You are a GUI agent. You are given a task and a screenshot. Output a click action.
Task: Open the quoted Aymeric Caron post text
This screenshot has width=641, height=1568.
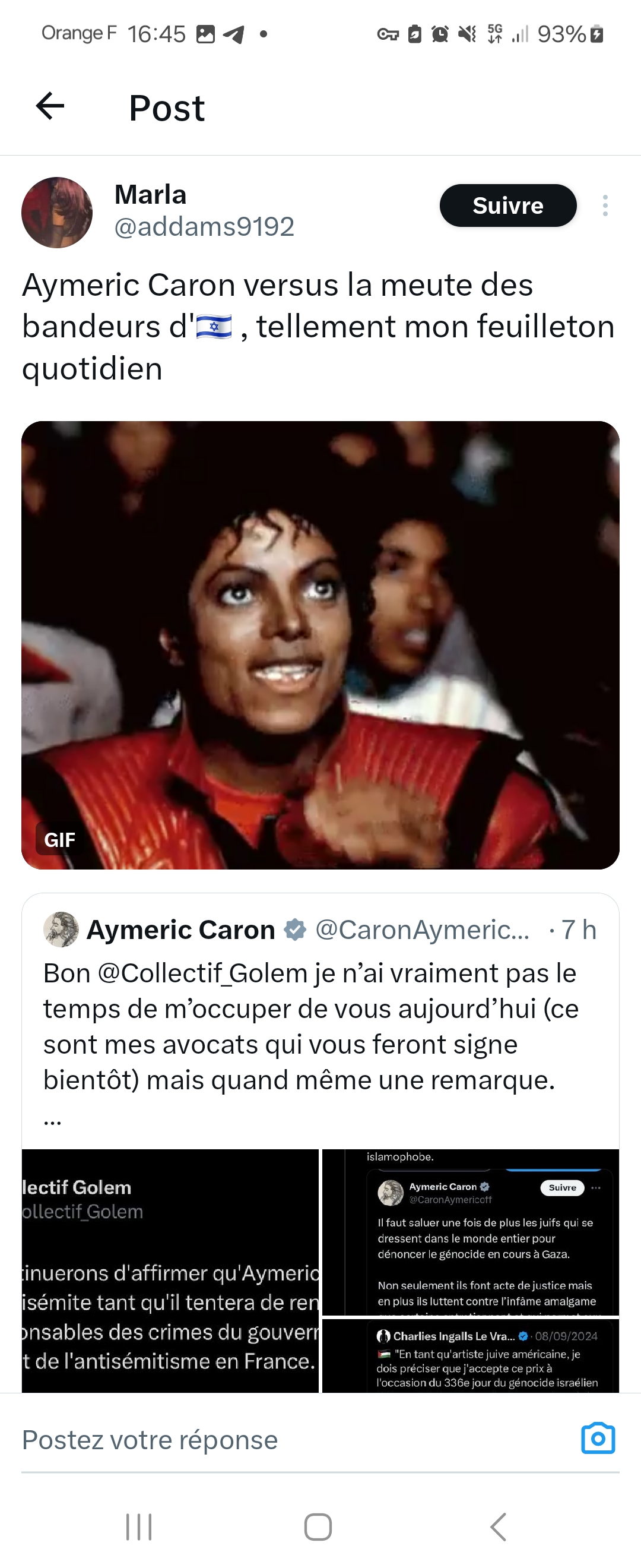click(x=311, y=1026)
